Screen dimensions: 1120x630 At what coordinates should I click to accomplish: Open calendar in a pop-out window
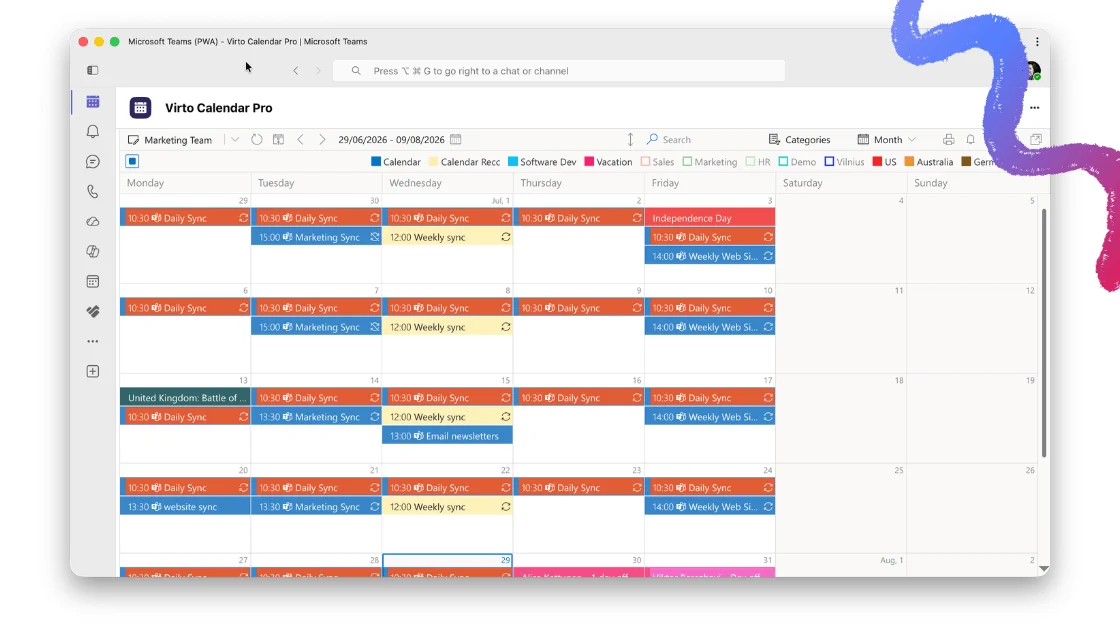(1036, 139)
